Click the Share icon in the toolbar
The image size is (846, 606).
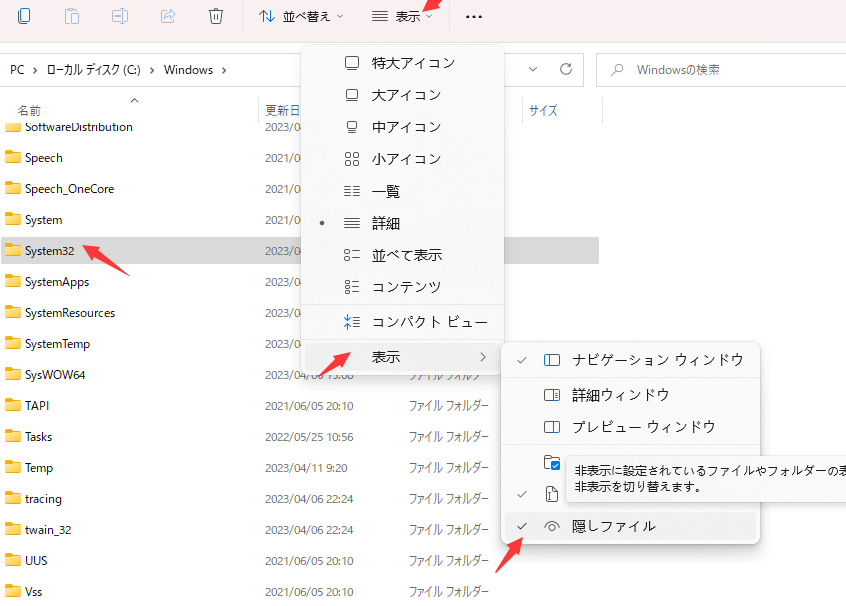[168, 16]
